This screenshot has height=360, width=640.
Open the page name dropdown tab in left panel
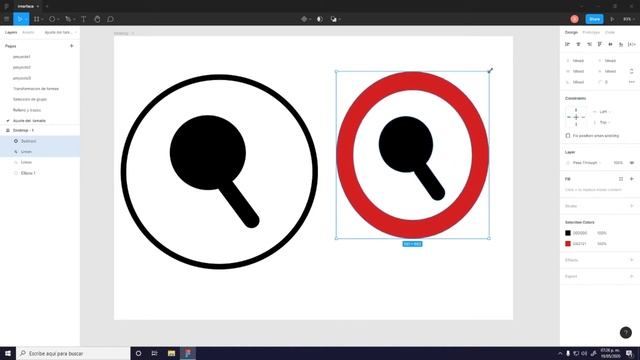pyautogui.click(x=60, y=32)
